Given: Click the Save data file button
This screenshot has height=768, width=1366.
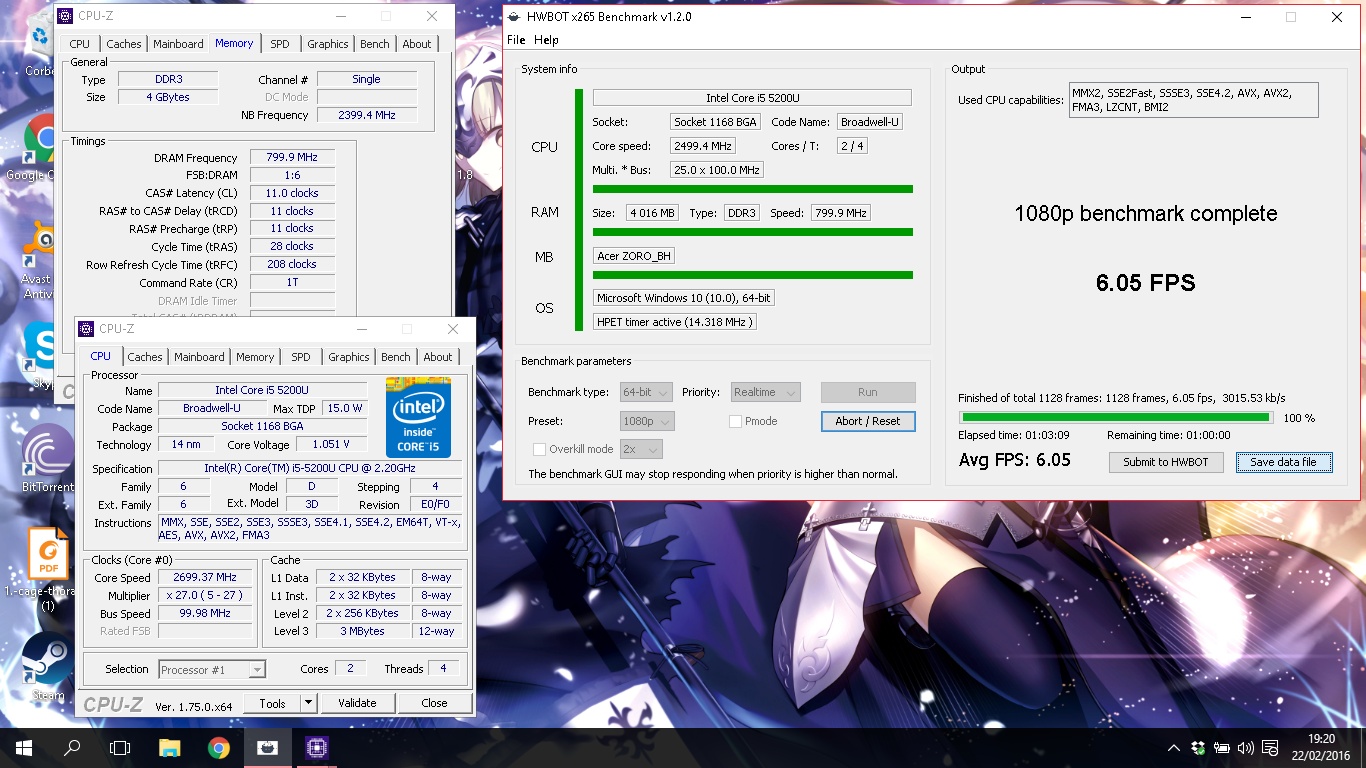Looking at the screenshot, I should click(x=1284, y=462).
